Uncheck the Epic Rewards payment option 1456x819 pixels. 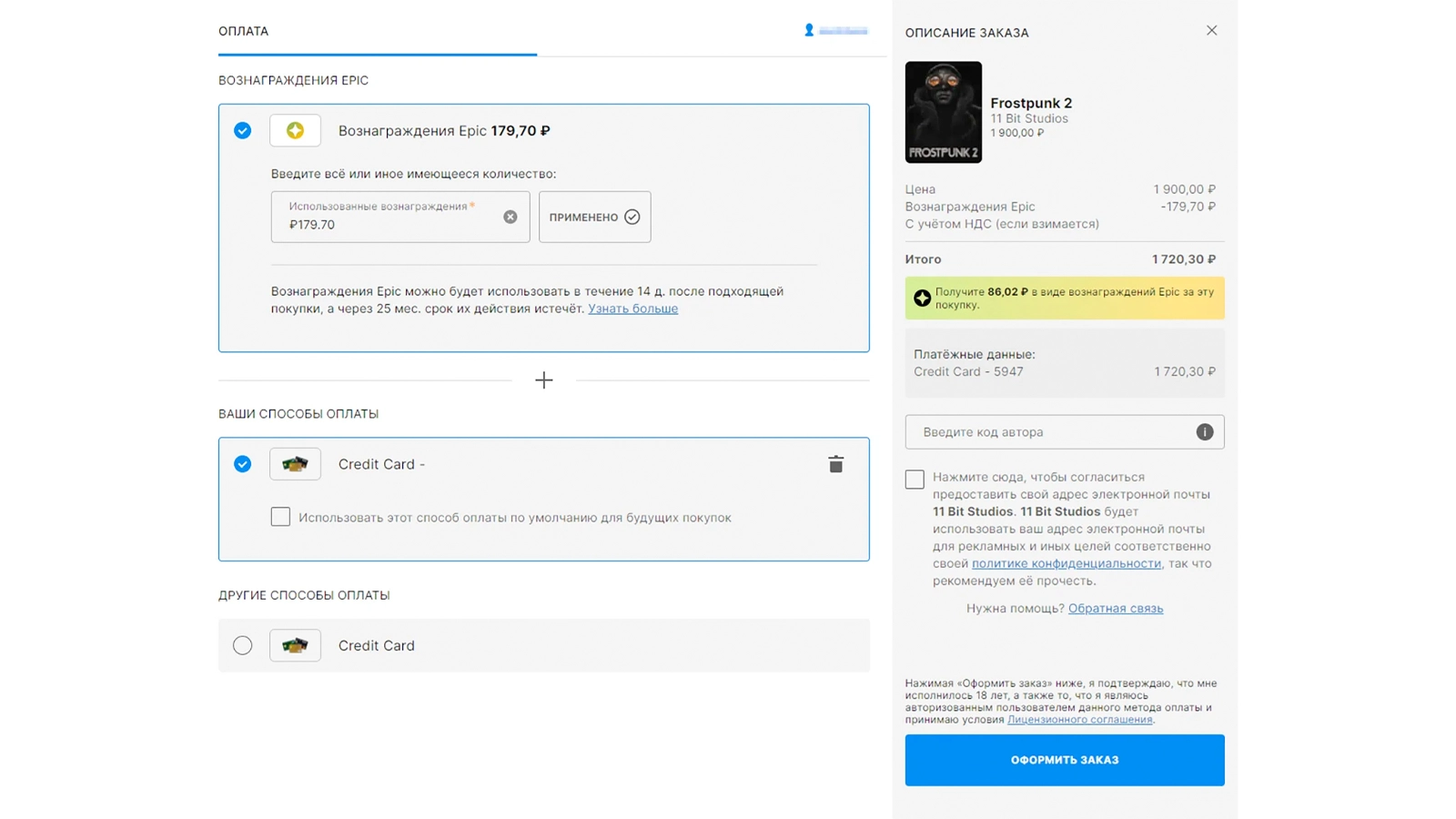point(242,131)
